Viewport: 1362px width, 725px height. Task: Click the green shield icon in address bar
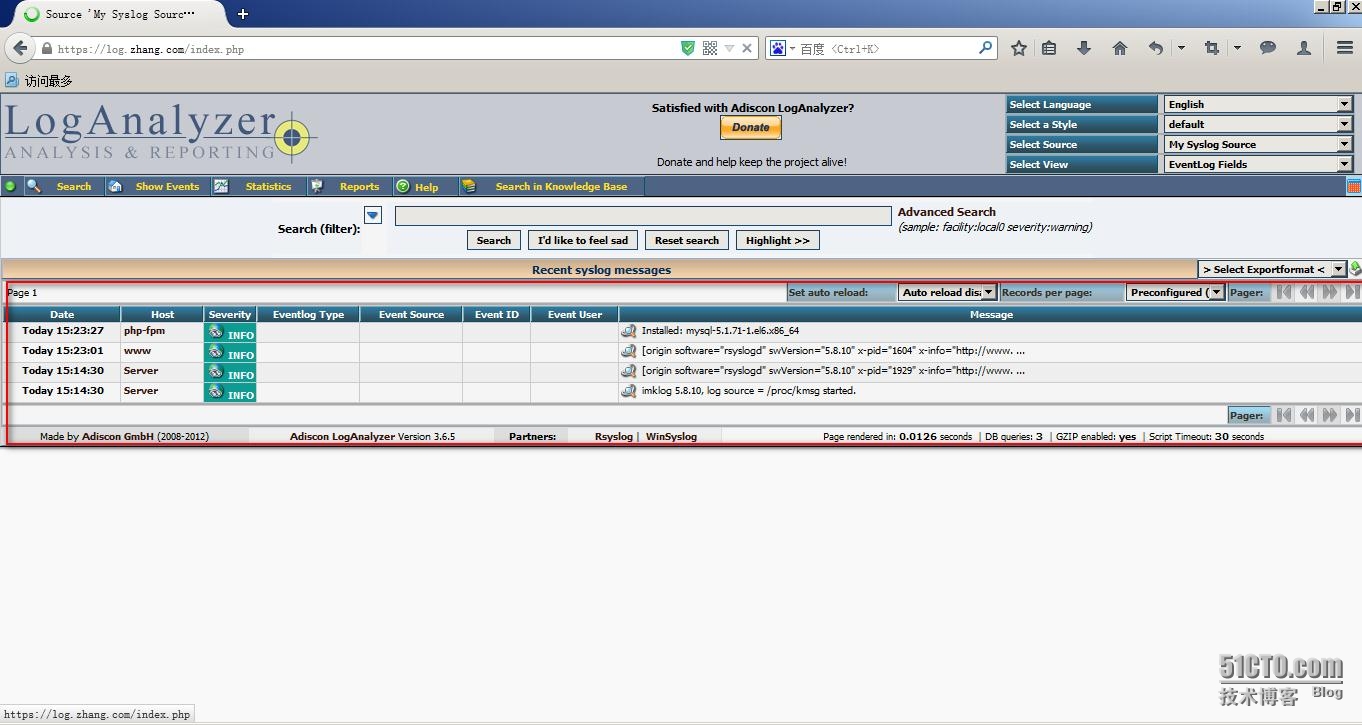click(687, 48)
